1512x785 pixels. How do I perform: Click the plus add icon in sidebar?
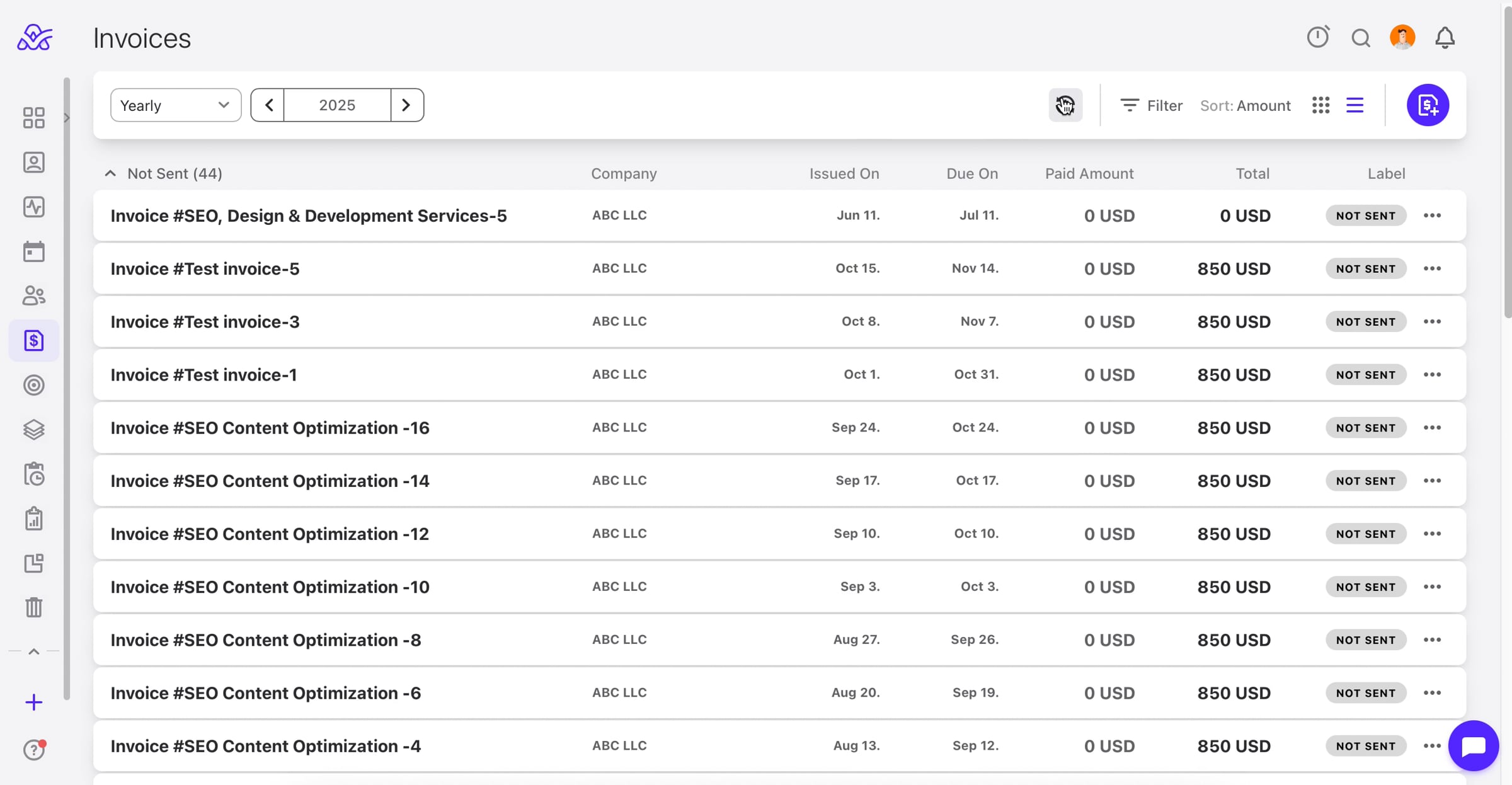point(34,702)
